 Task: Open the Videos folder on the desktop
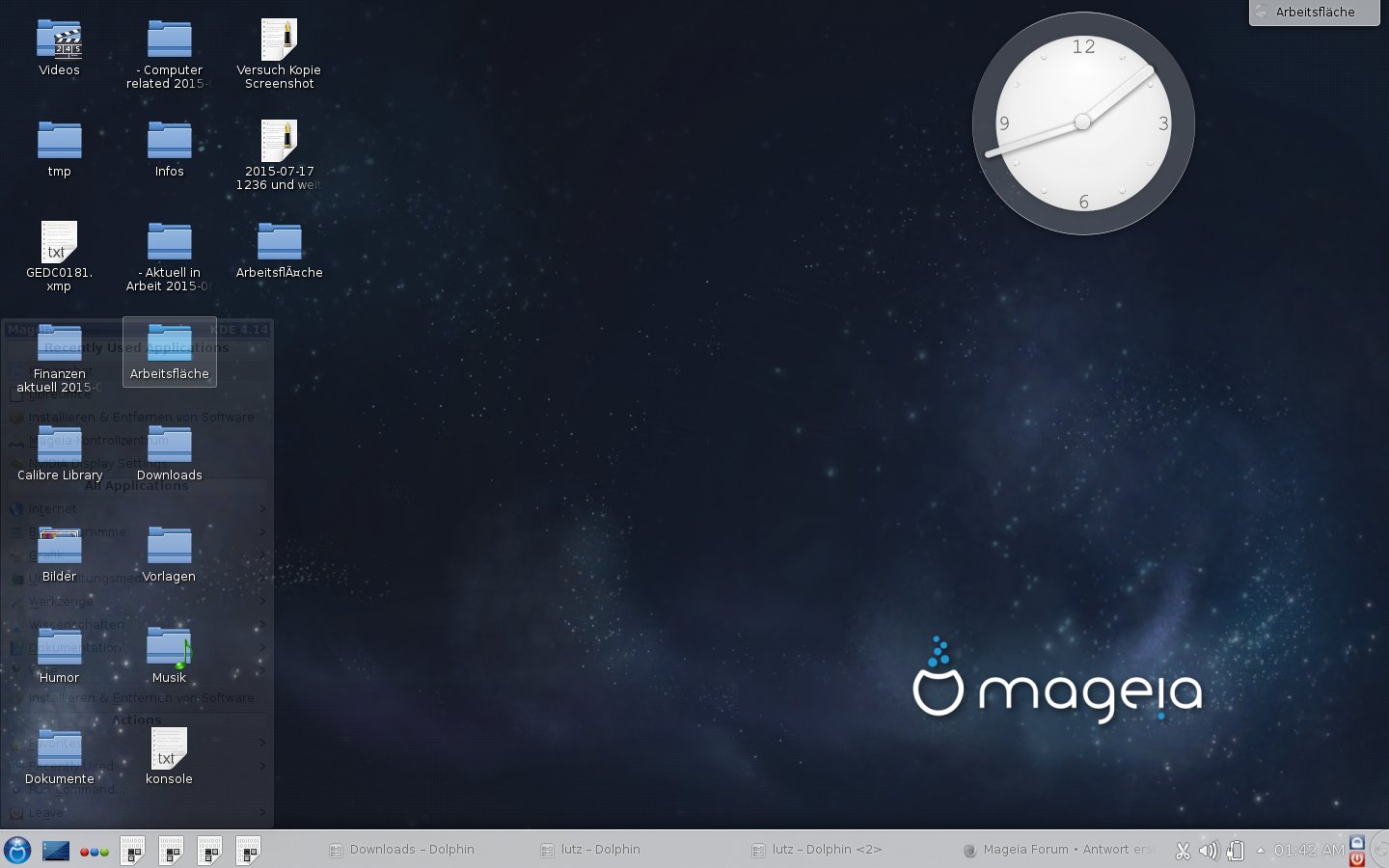pos(59,48)
